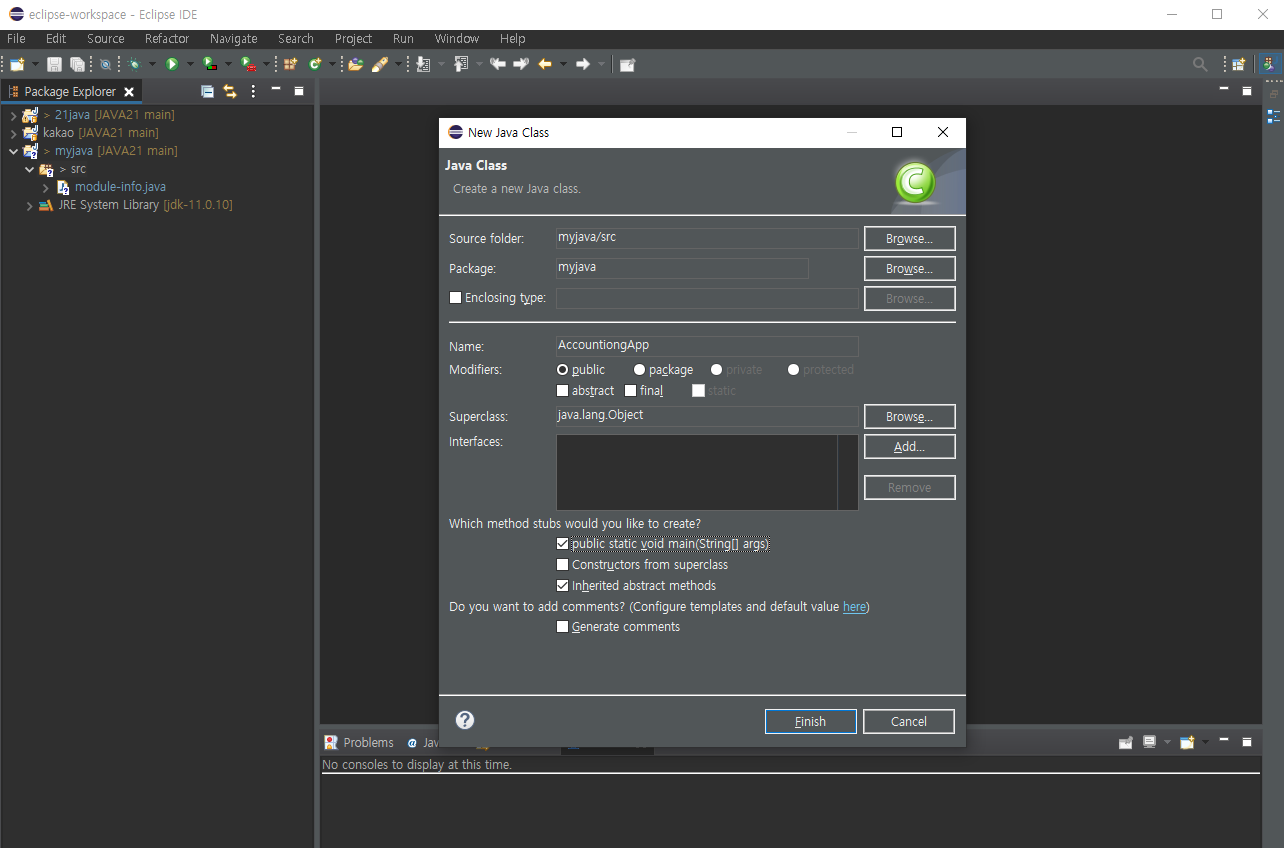Viewport: 1284px width, 848px height.
Task: Click the Search flashlight toolbar icon
Action: pyautogui.click(x=380, y=64)
